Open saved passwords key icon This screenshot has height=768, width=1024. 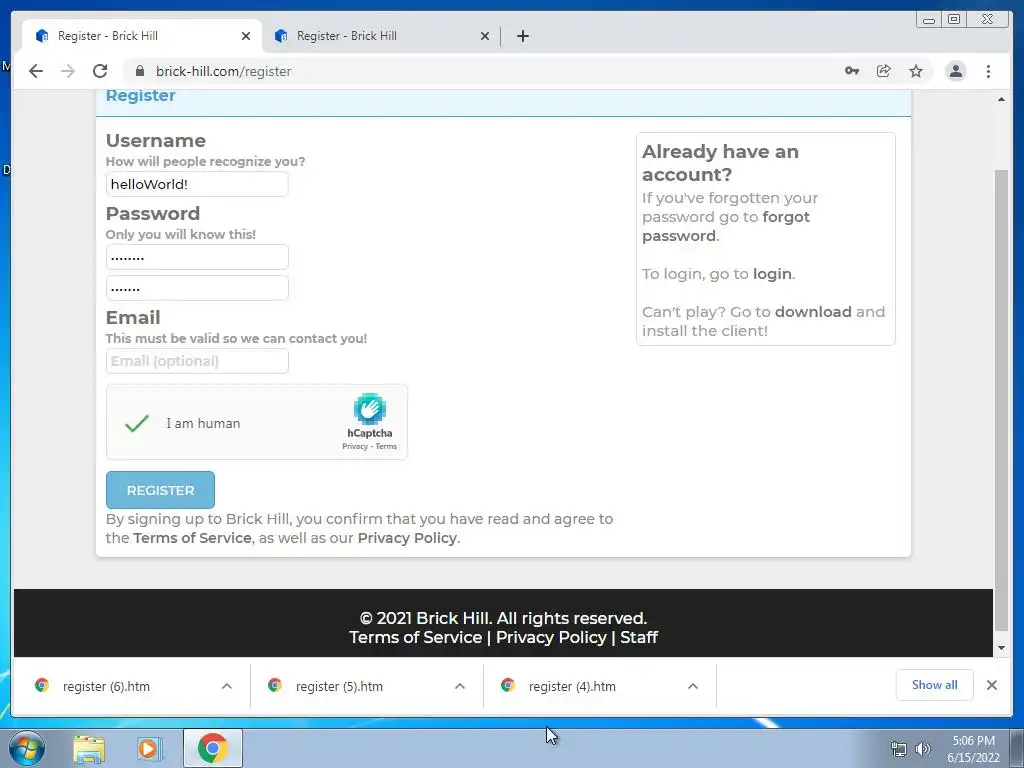[x=852, y=71]
